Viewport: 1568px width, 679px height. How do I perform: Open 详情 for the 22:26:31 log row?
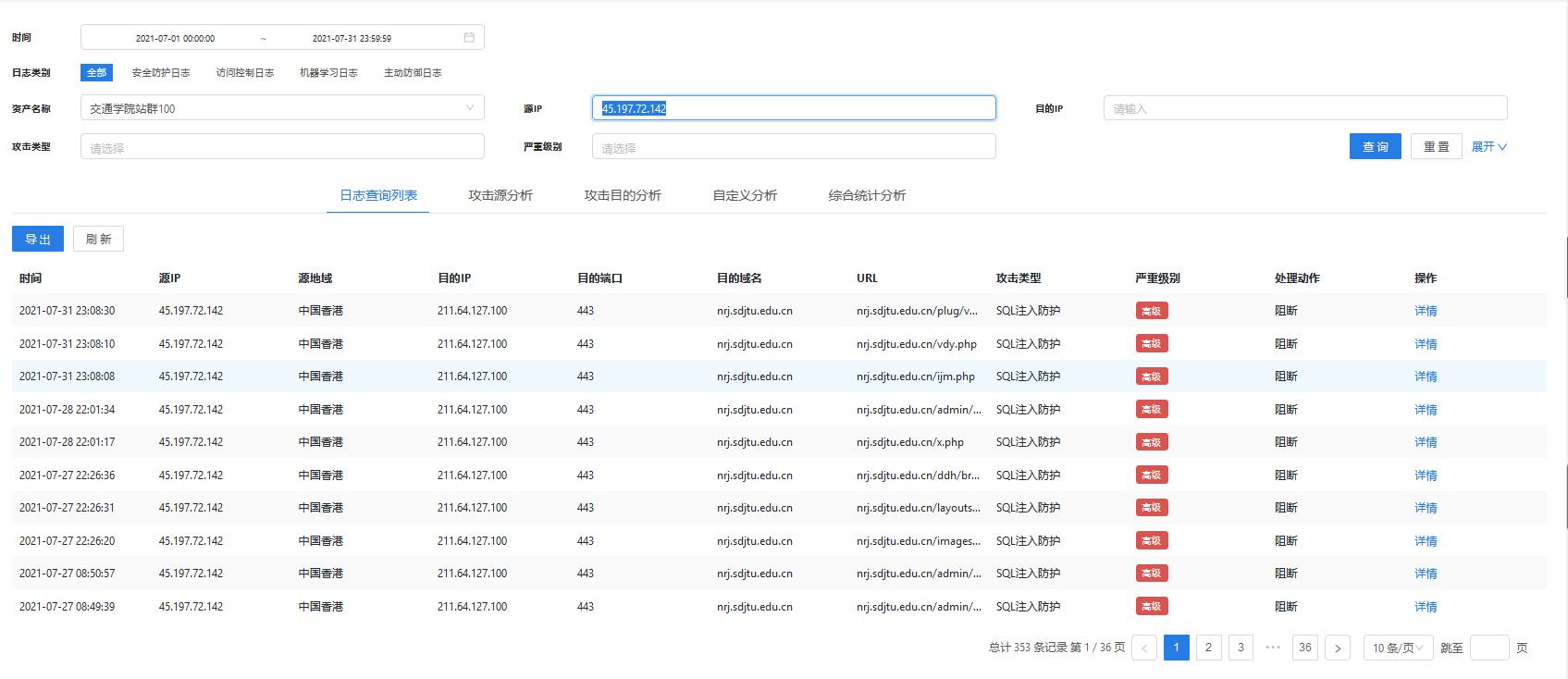point(1426,508)
